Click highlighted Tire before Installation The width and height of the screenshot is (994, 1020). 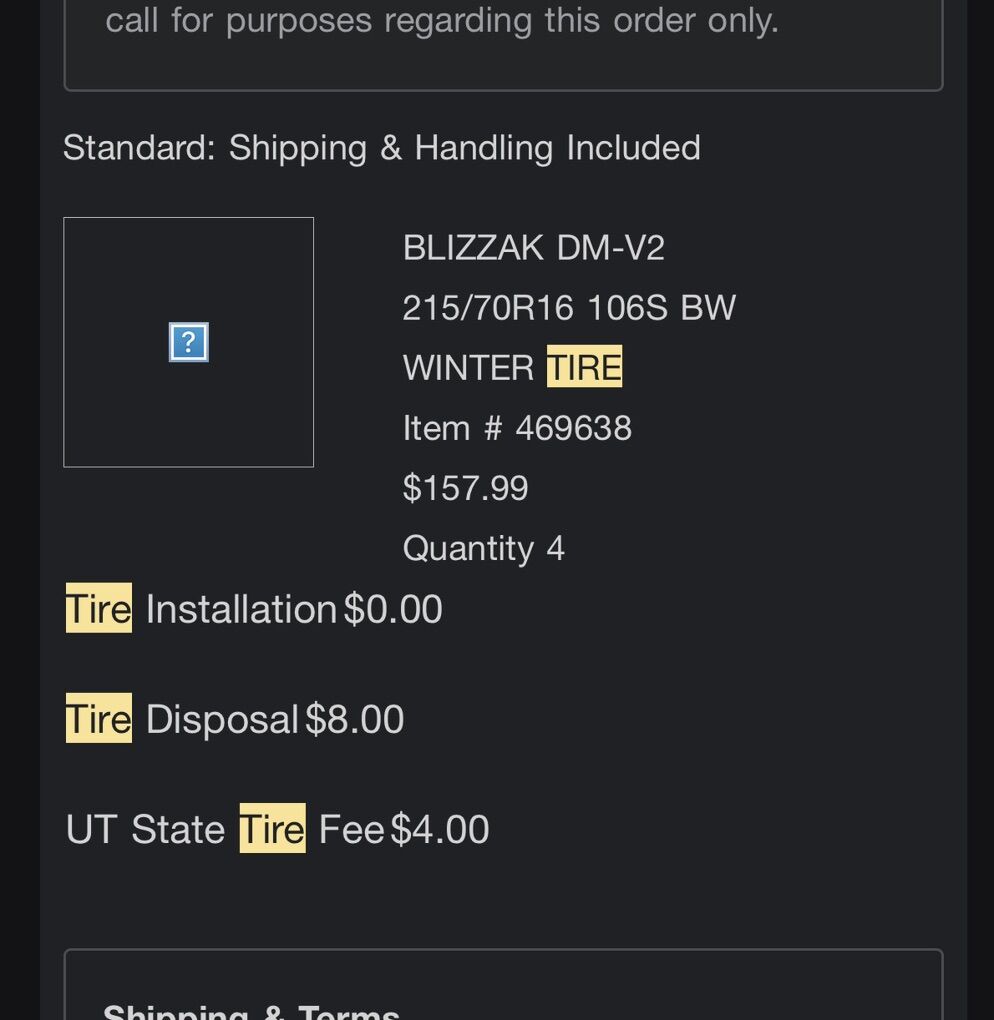(98, 609)
